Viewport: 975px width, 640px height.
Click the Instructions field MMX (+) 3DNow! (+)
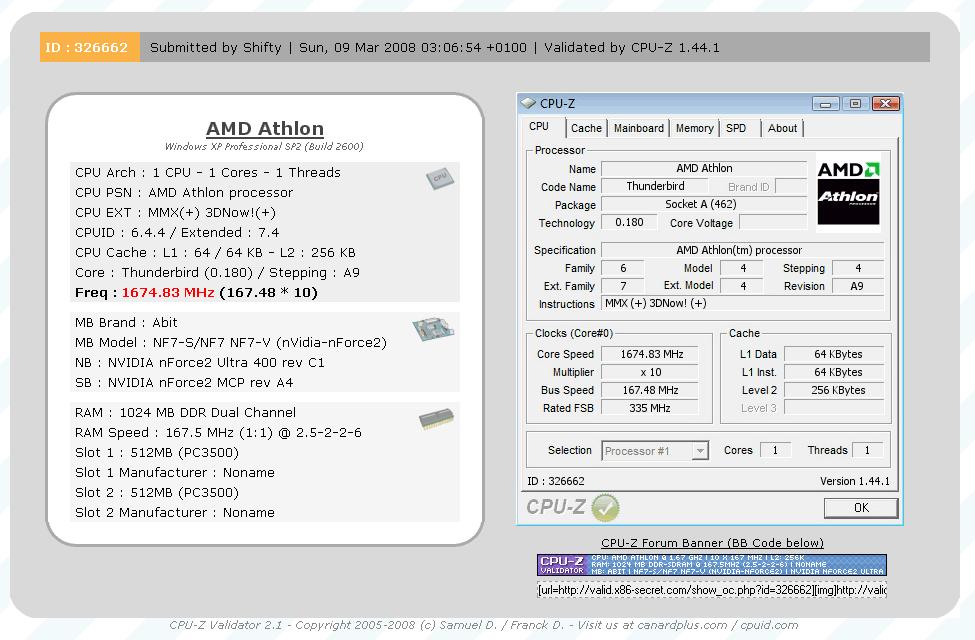743,304
